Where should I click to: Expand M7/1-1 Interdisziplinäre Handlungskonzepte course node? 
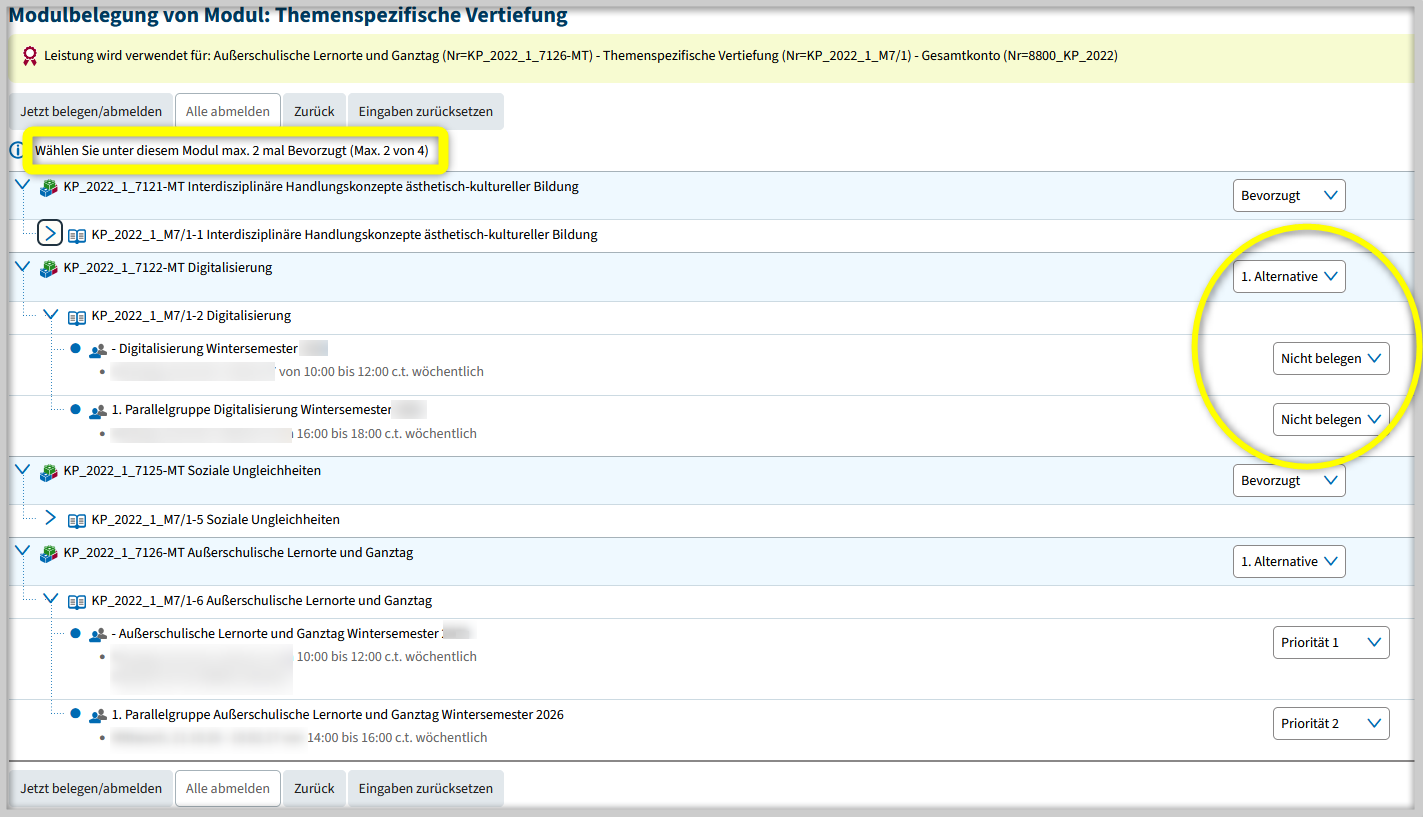50,233
